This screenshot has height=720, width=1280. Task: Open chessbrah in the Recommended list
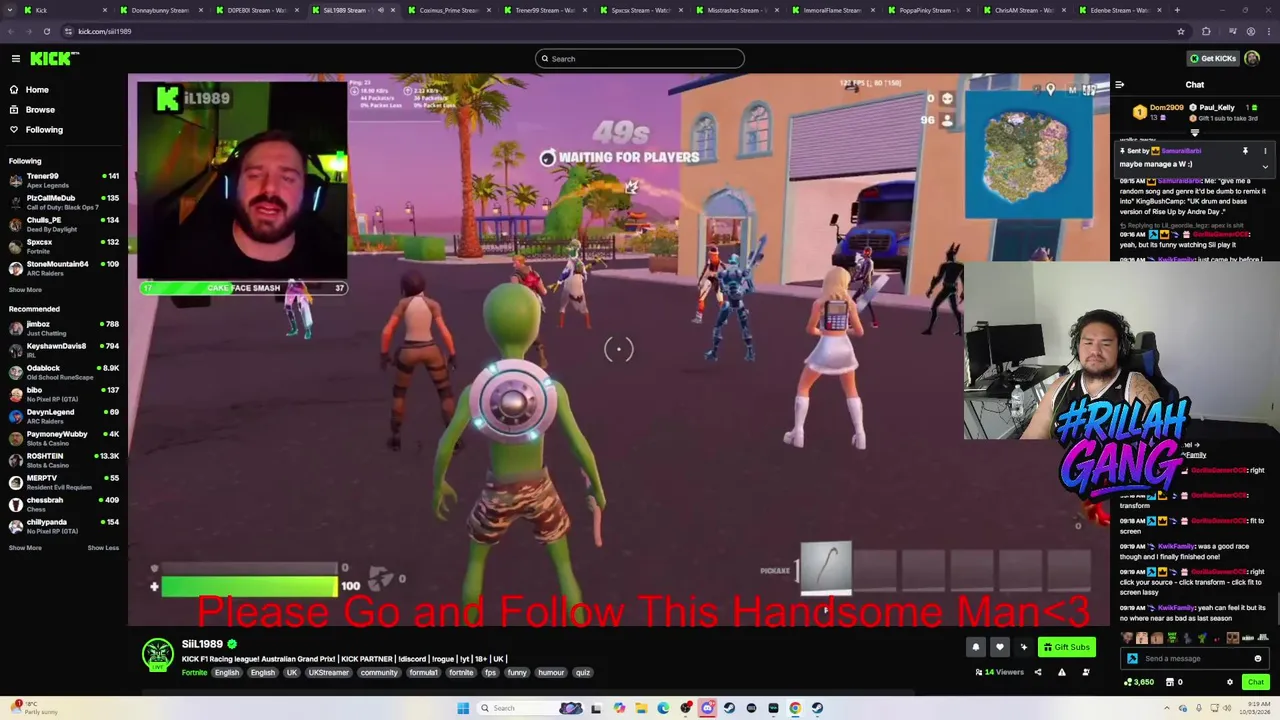64,504
